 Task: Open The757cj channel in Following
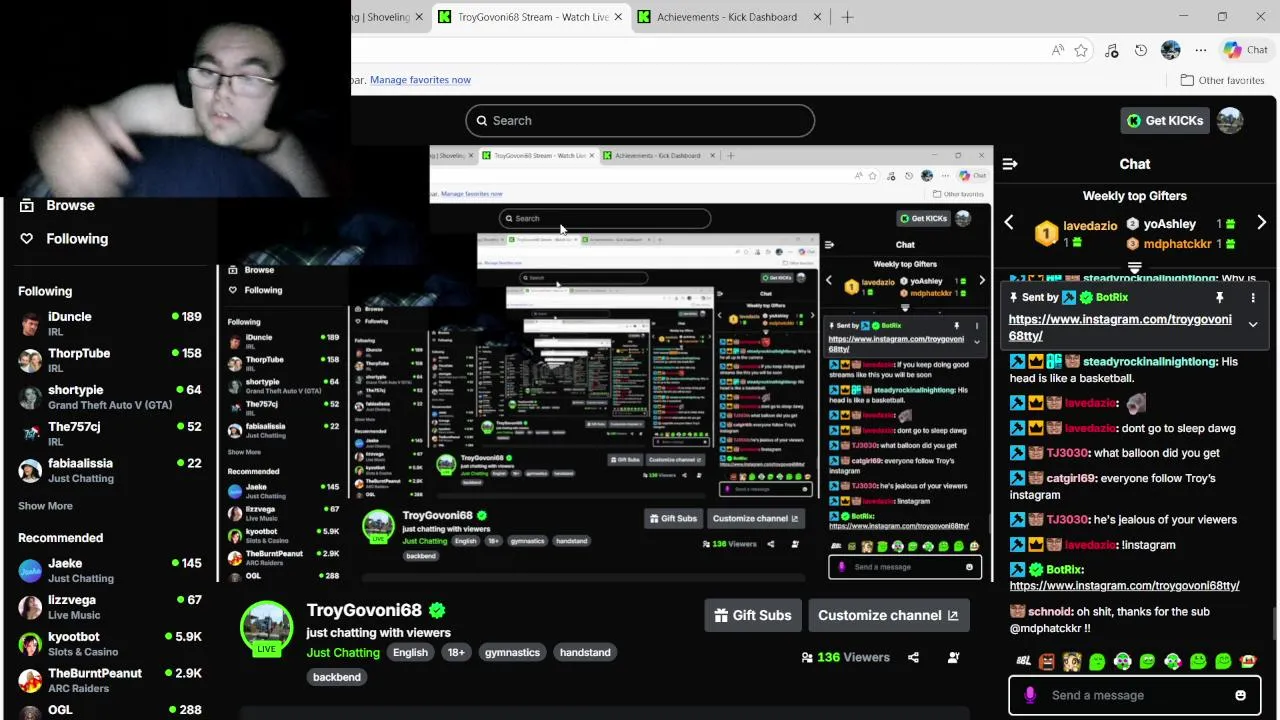point(110,434)
